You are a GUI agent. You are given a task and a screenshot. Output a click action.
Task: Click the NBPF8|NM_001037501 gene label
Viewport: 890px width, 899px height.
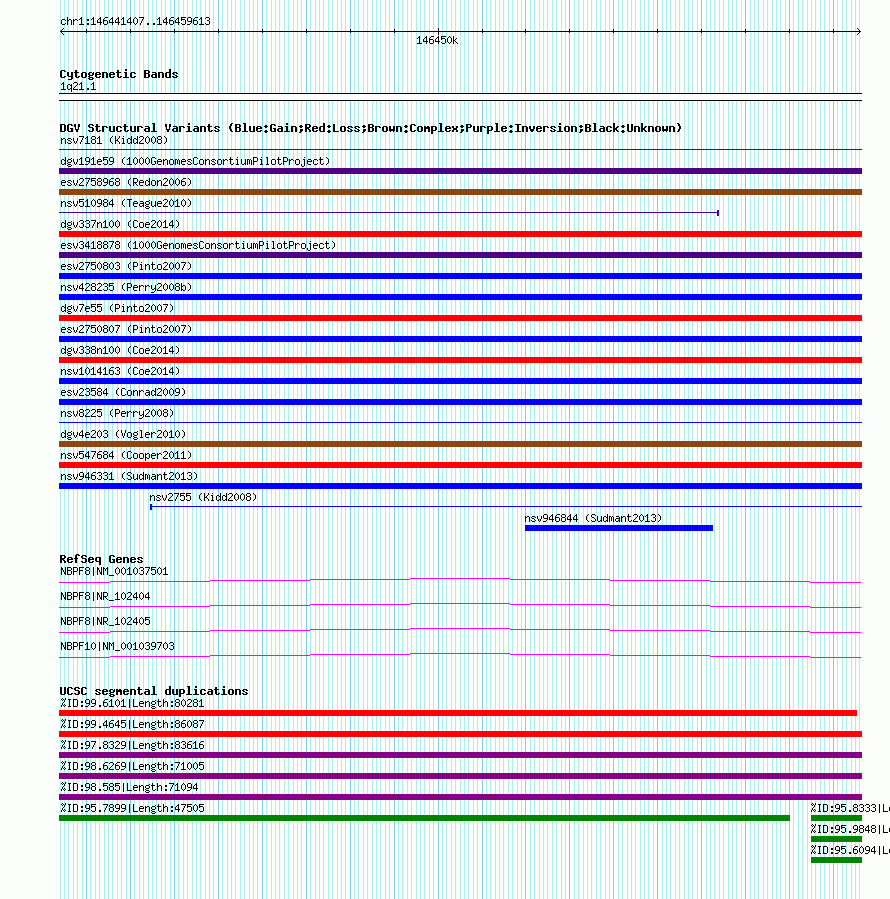(114, 572)
